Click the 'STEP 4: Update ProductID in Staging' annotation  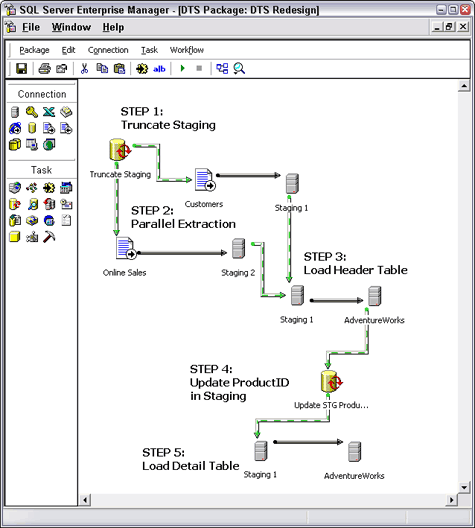point(239,383)
